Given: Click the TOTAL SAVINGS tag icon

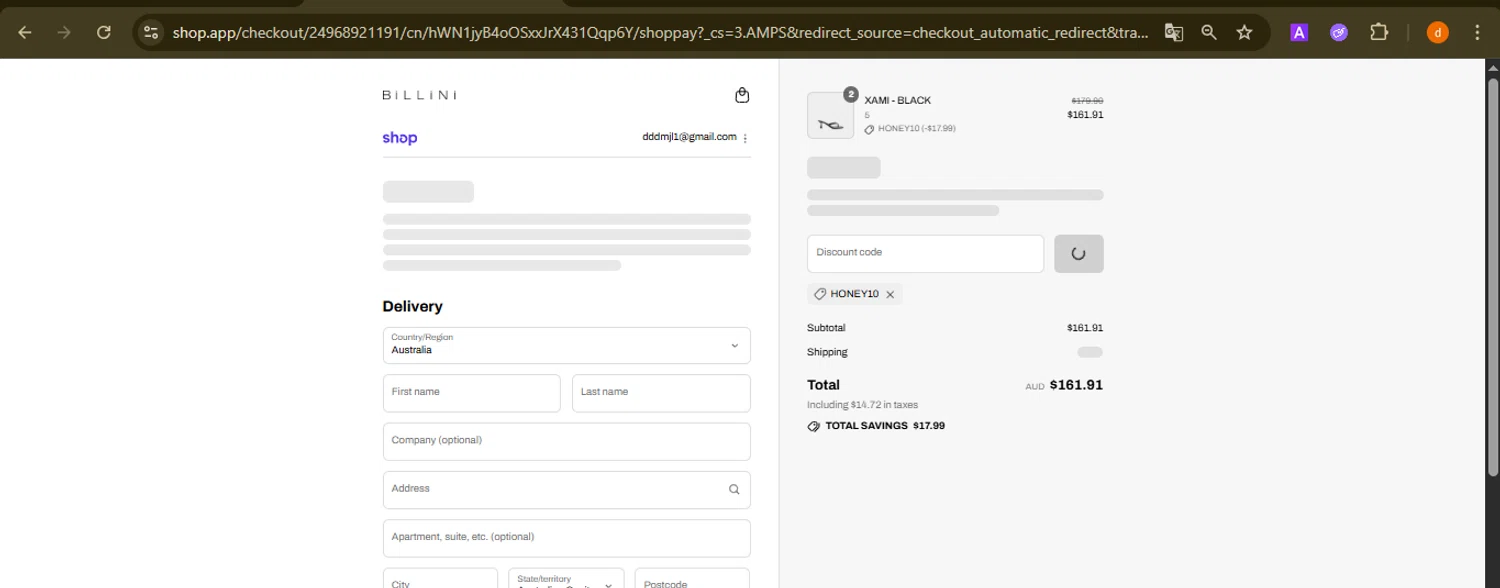Looking at the screenshot, I should pyautogui.click(x=814, y=426).
